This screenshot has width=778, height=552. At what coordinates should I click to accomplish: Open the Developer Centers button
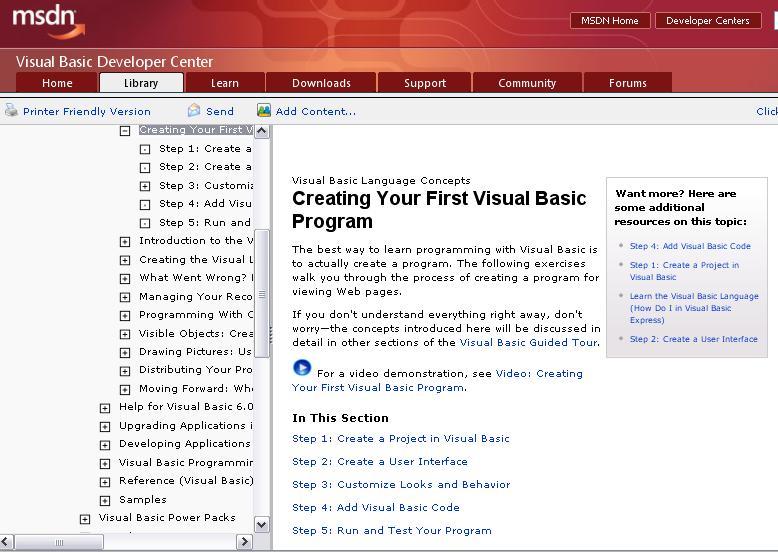(708, 20)
